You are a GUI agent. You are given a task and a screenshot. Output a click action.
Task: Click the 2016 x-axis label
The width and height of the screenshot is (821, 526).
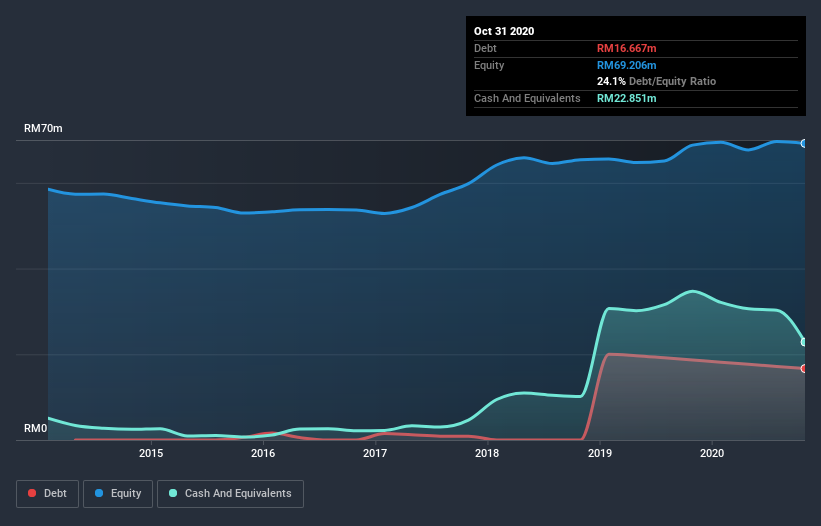coord(263,453)
